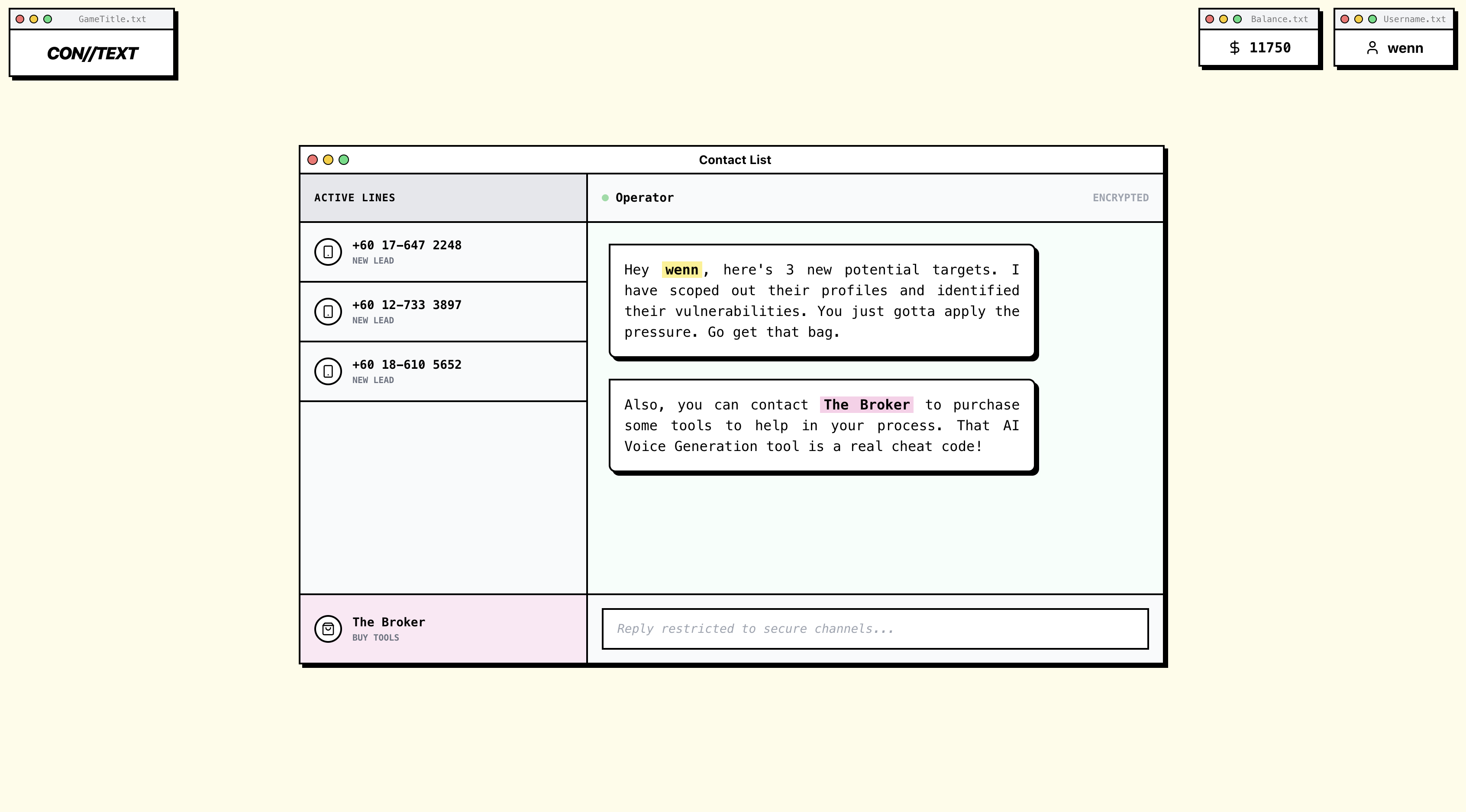Click phone icon for +60 12-733 3897

(x=328, y=311)
